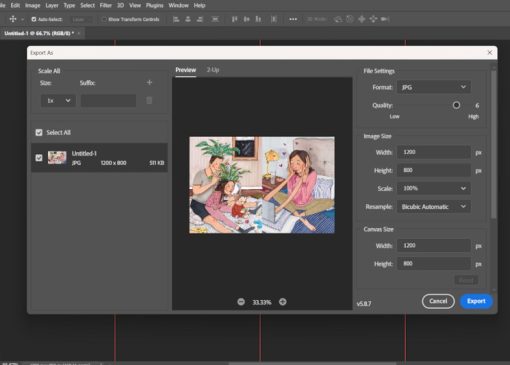
Task: Add a new scale size with plus icon
Action: [149, 82]
